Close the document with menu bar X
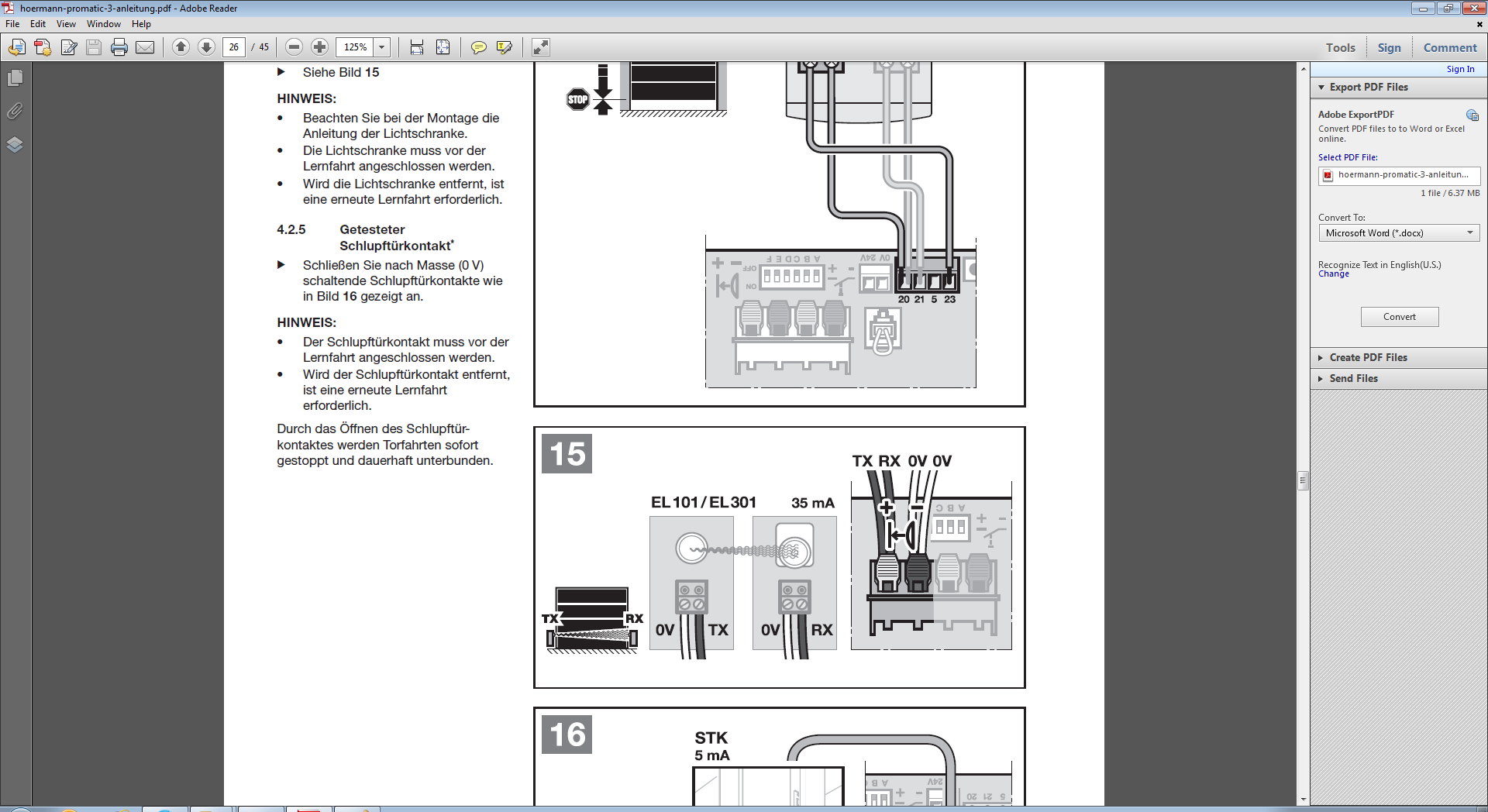The image size is (1488, 812). coord(1479,24)
